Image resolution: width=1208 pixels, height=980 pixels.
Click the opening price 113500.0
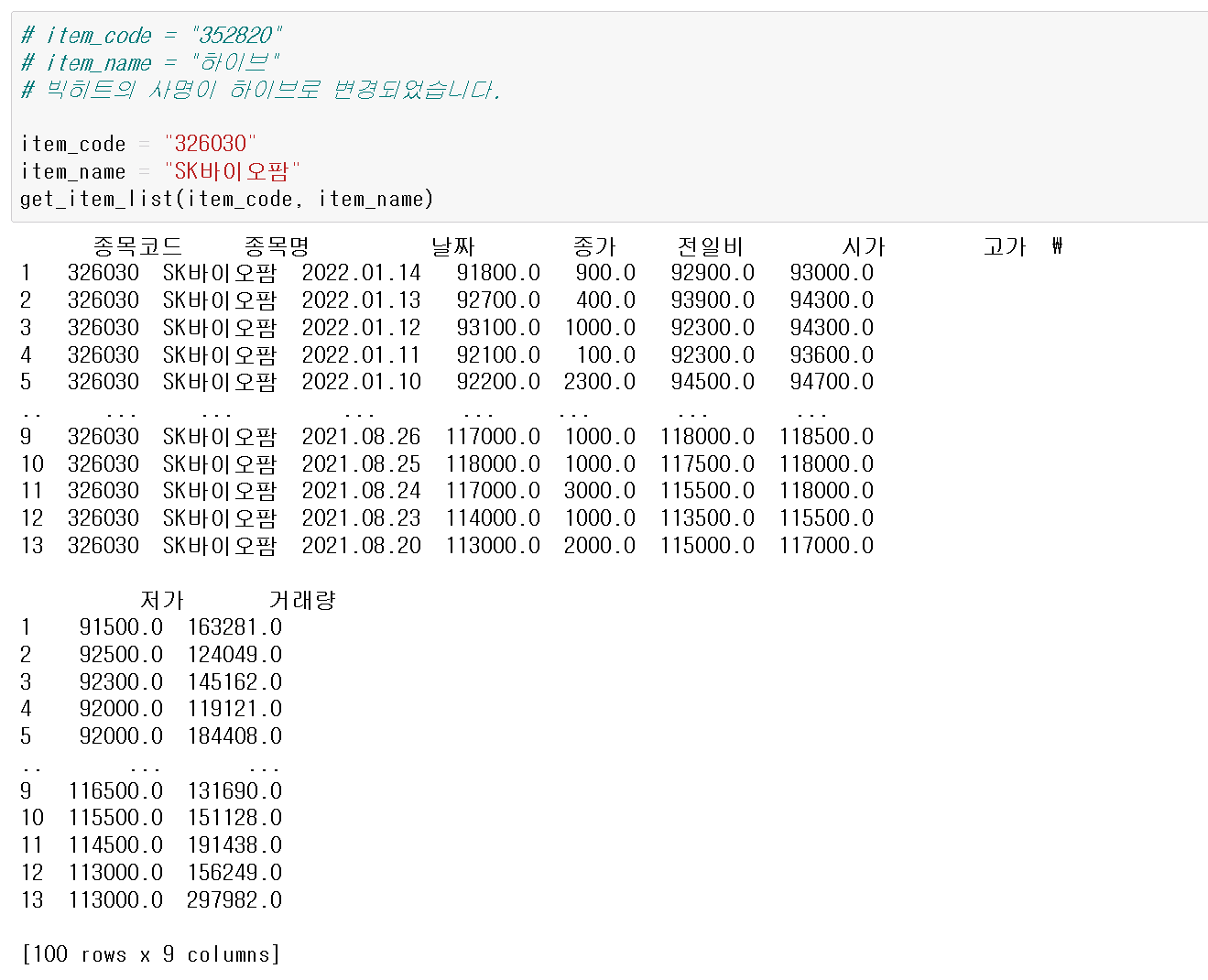[x=707, y=518]
